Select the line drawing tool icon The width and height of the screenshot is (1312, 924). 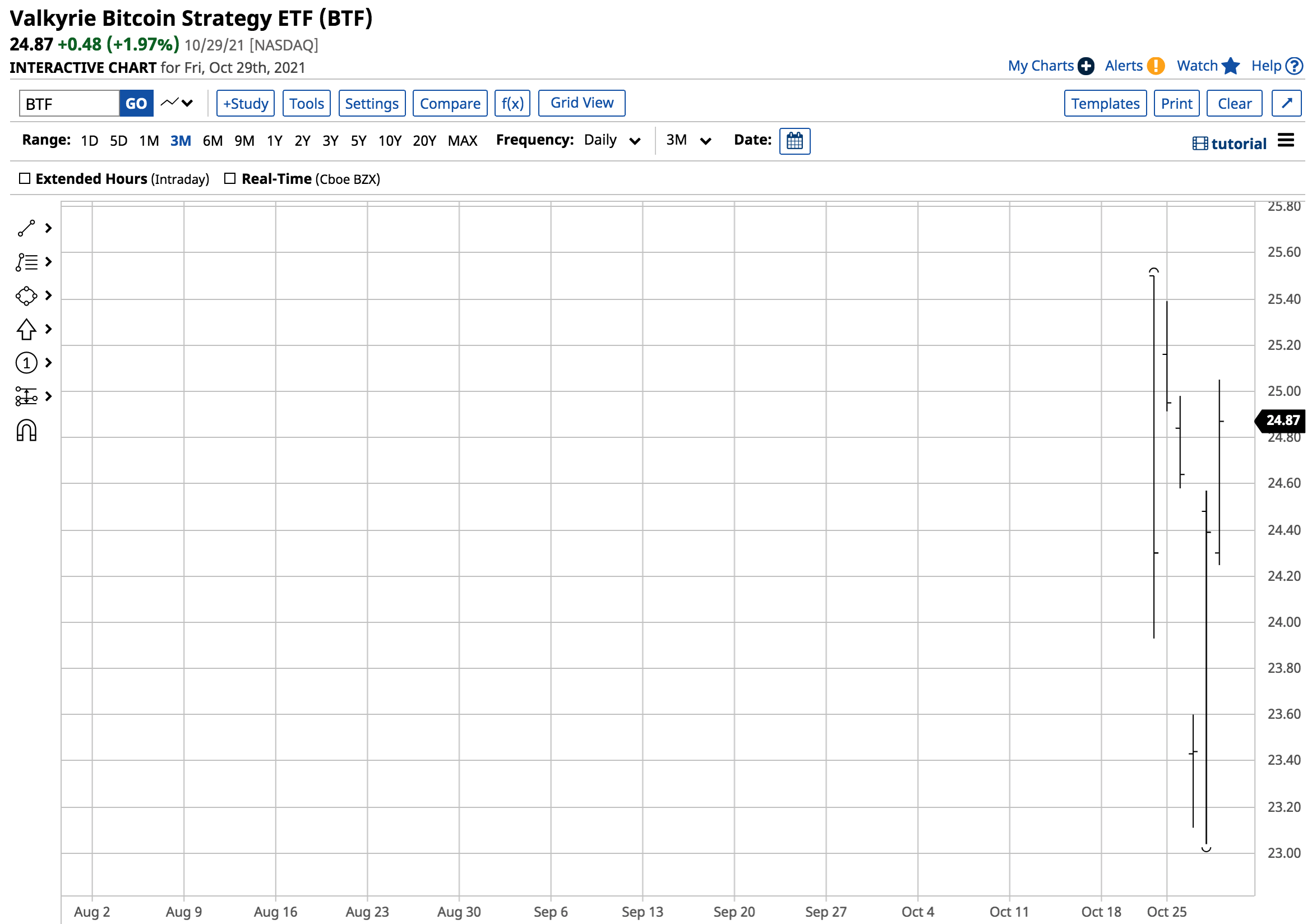(26, 228)
